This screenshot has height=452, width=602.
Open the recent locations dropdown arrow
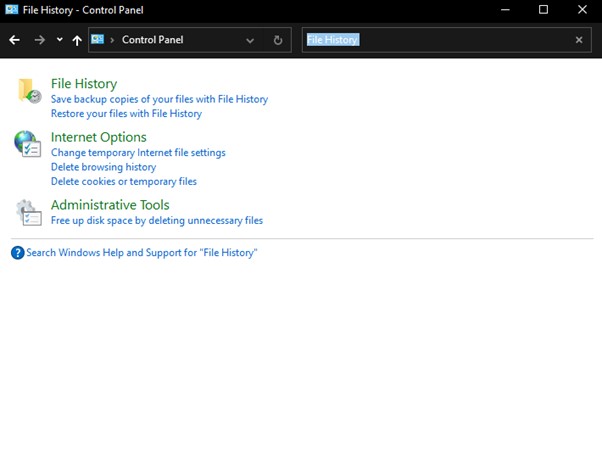(x=59, y=40)
